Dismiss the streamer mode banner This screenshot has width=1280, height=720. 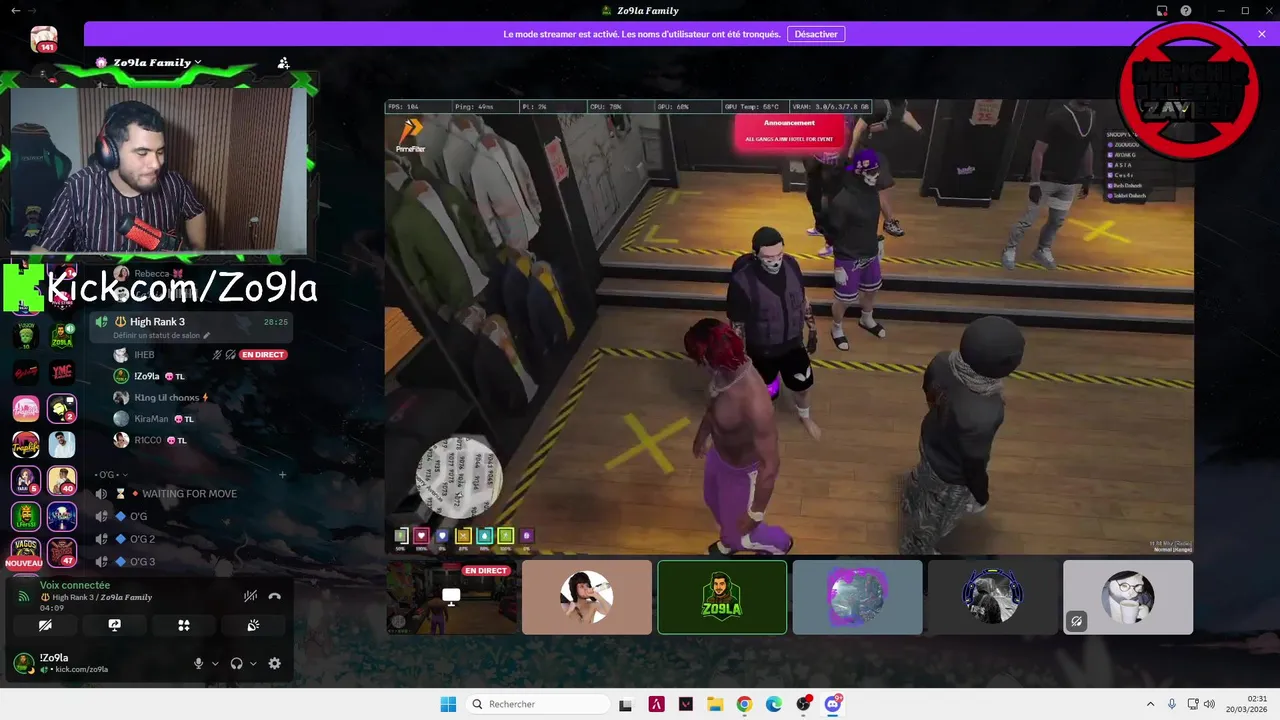coord(1262,34)
